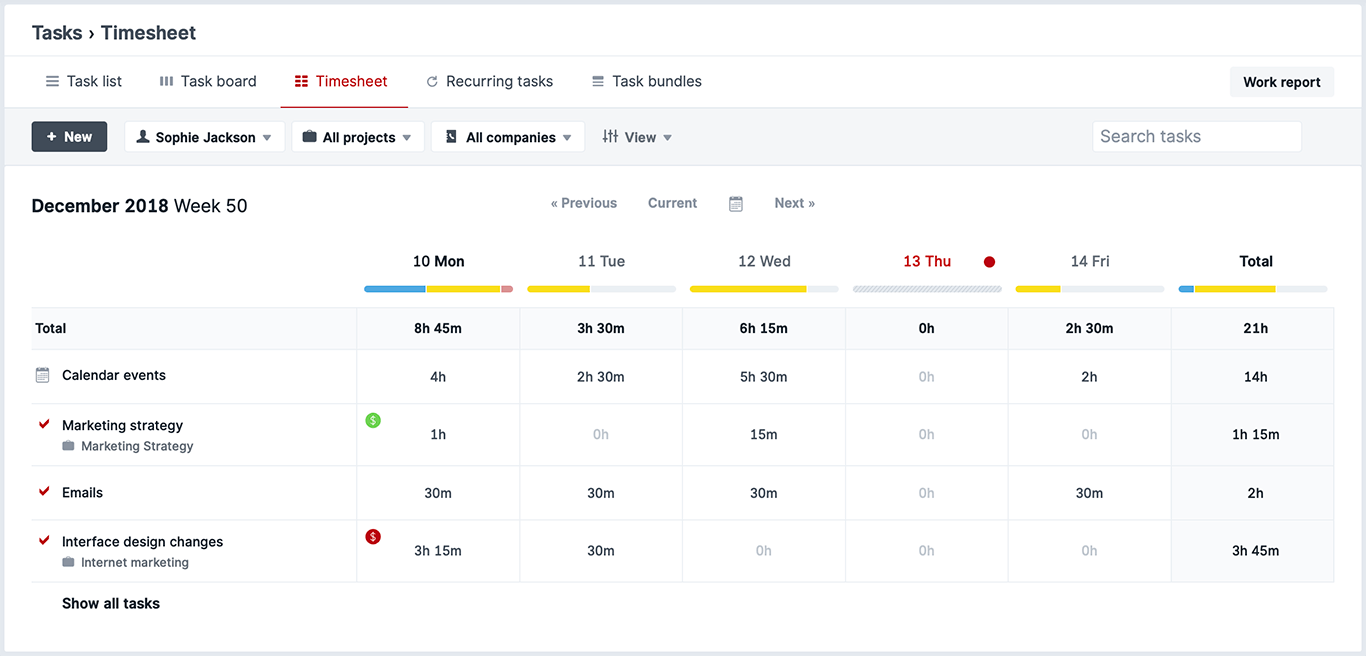
Task: Click Show all tasks
Action: pyautogui.click(x=111, y=603)
